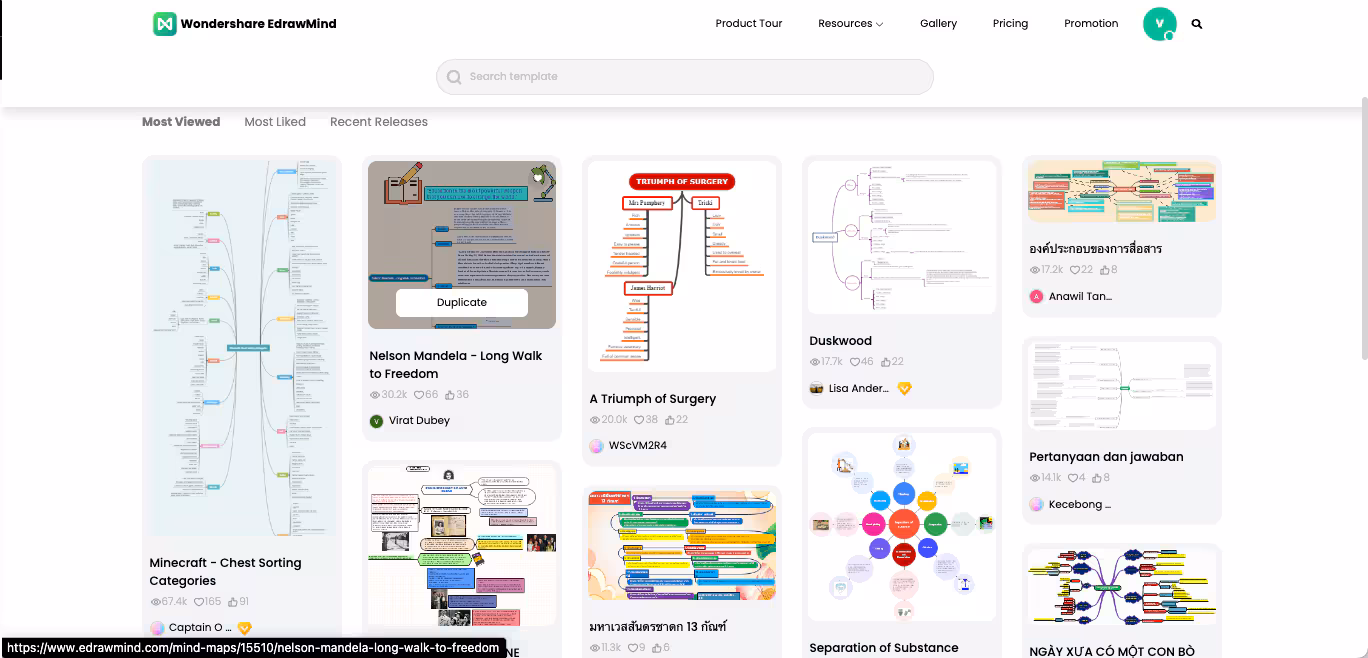Click heart icon on Minecraft card
1368x658 pixels.
click(x=198, y=602)
